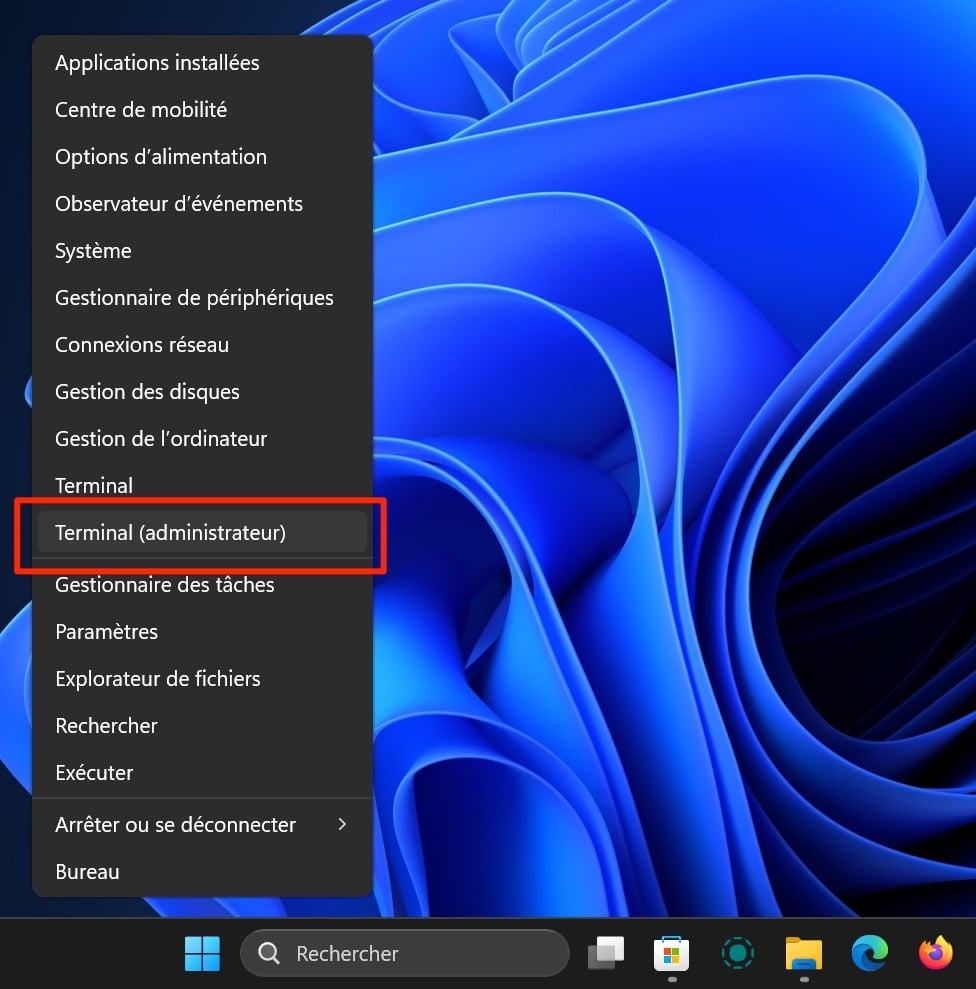Click the Rechercher taskbar search field

point(404,953)
